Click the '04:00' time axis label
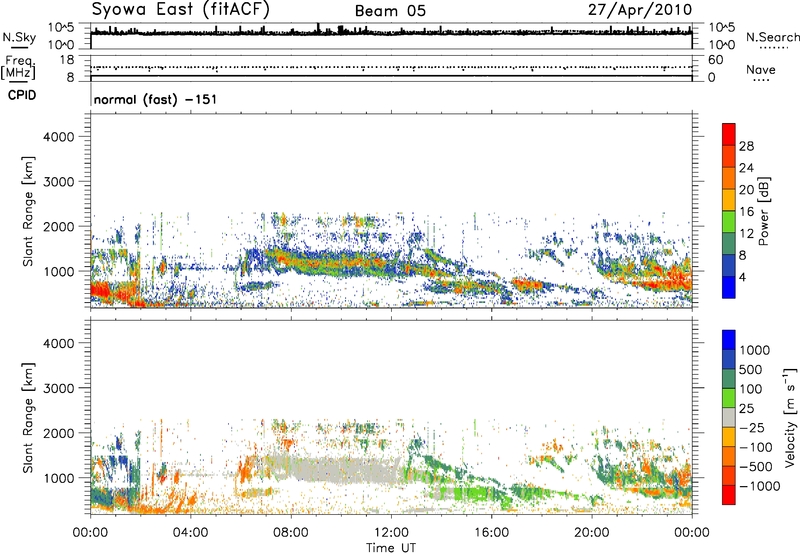Viewport: 800px width, 554px height. pyautogui.click(x=190, y=533)
